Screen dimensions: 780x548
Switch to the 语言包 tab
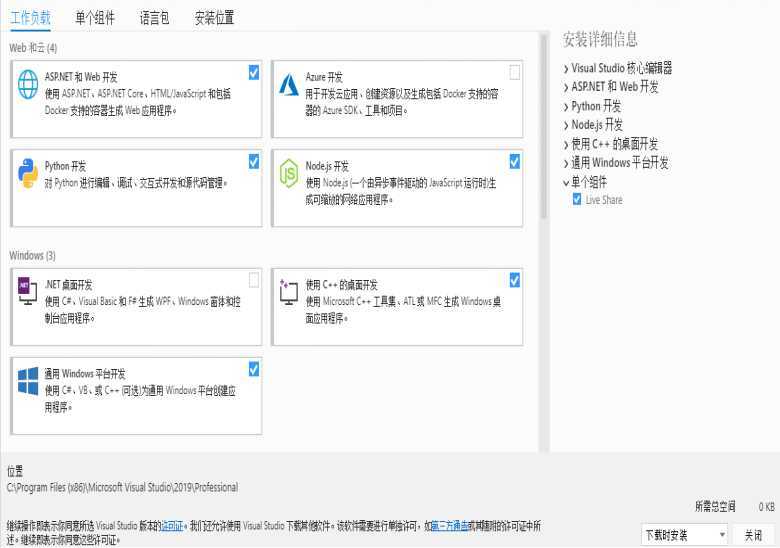155,18
